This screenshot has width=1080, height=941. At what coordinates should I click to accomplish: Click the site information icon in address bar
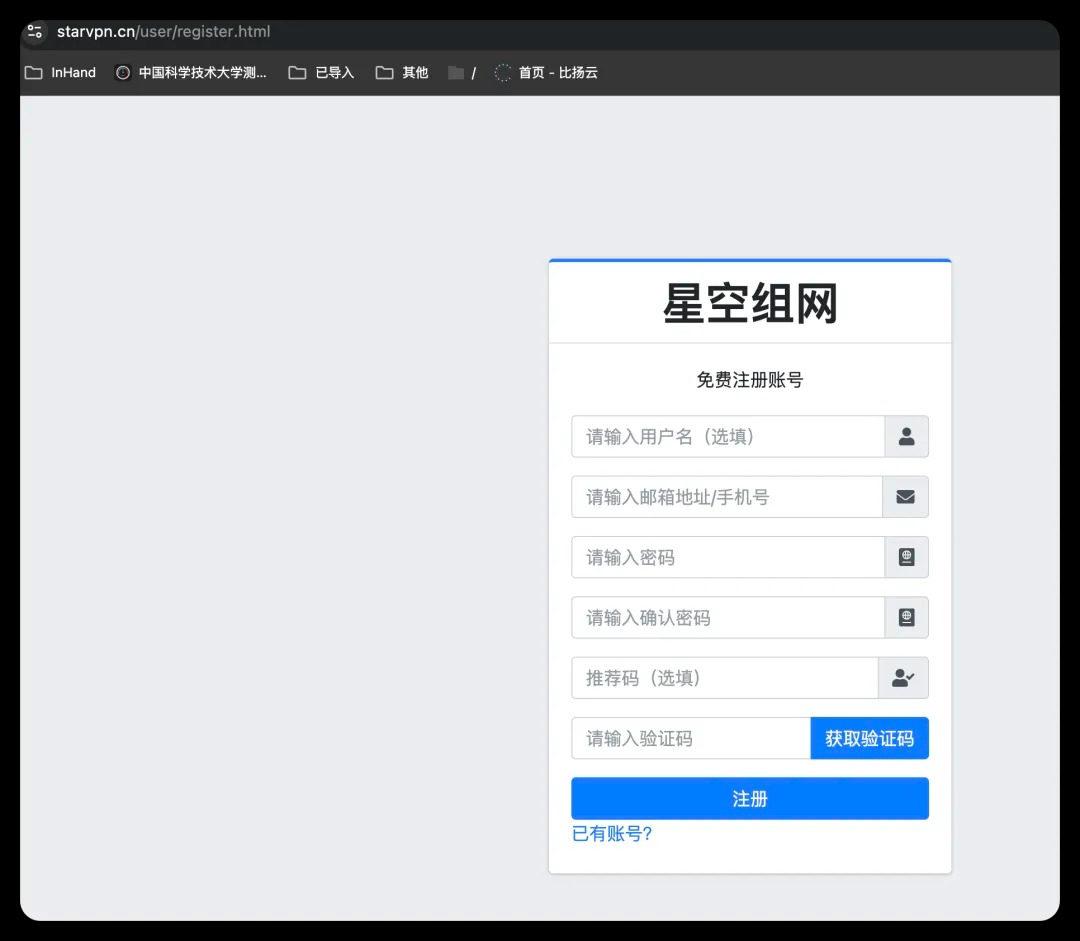tap(35, 31)
